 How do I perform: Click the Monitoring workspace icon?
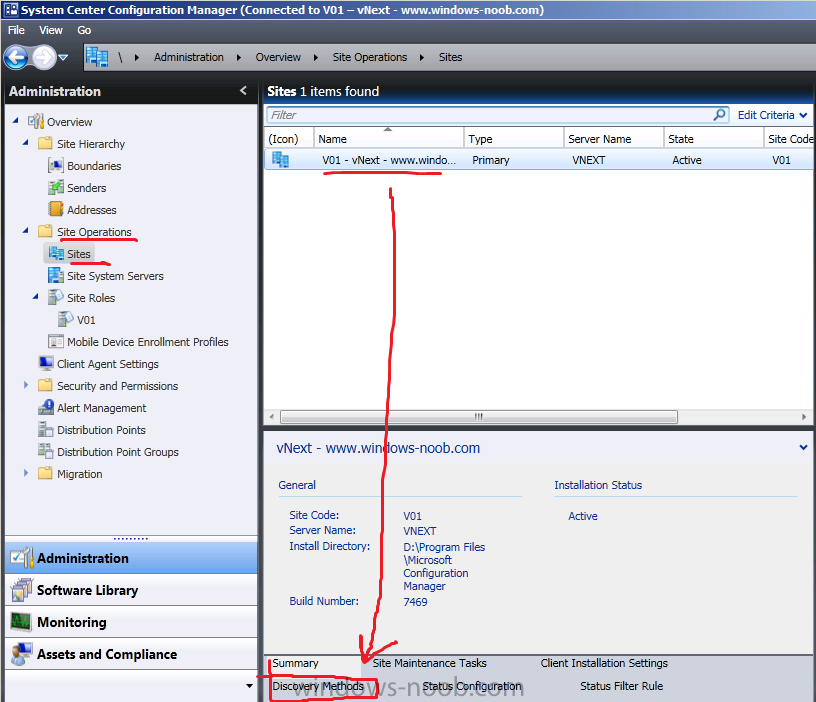coord(21,622)
